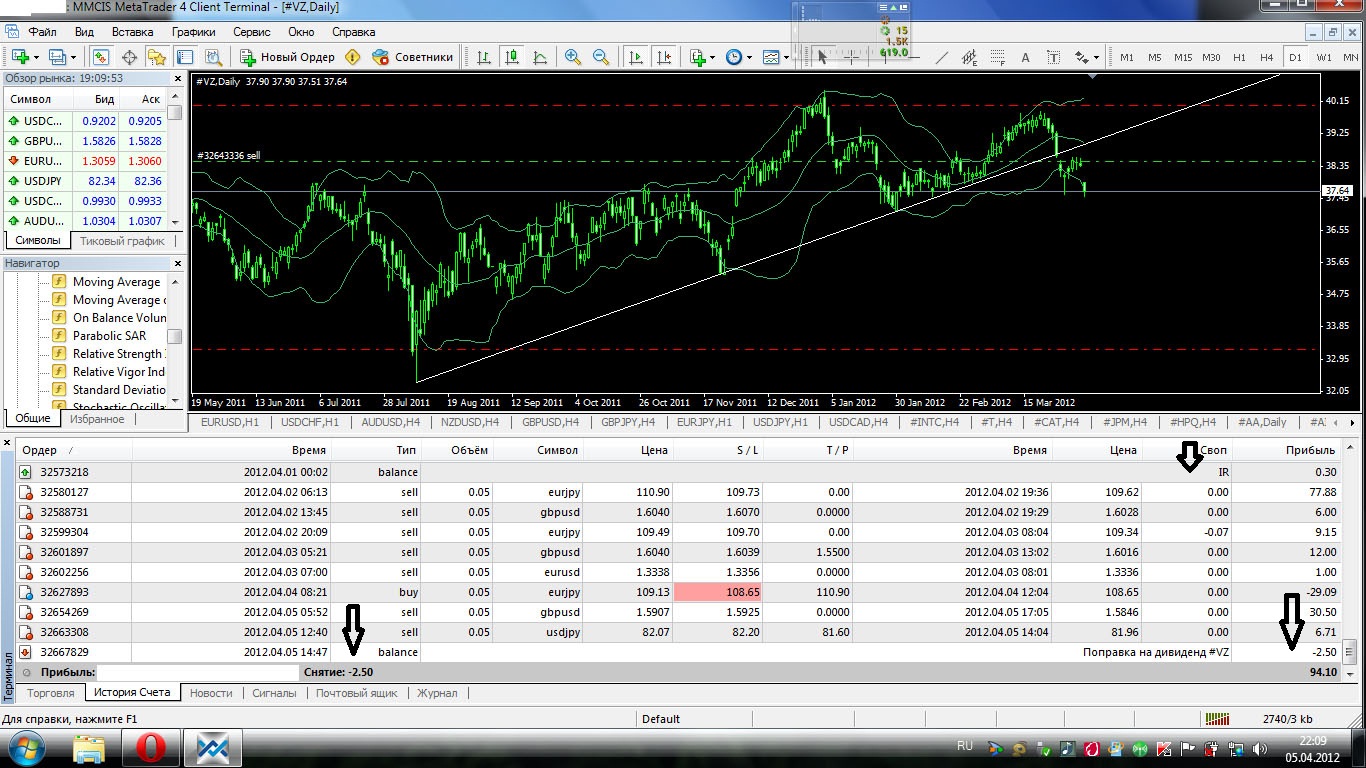The width and height of the screenshot is (1366, 768).
Task: Click the MetaTrader taskbar icon
Action: (x=214, y=747)
